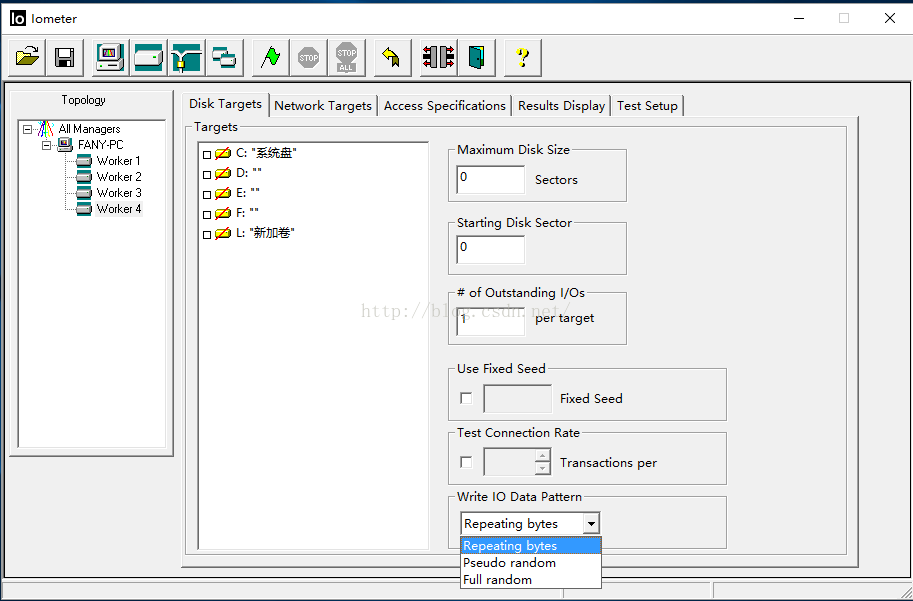Viewport: 913px width, 601px height.
Task: Select Worker 2 in topology tree
Action: [x=119, y=177]
